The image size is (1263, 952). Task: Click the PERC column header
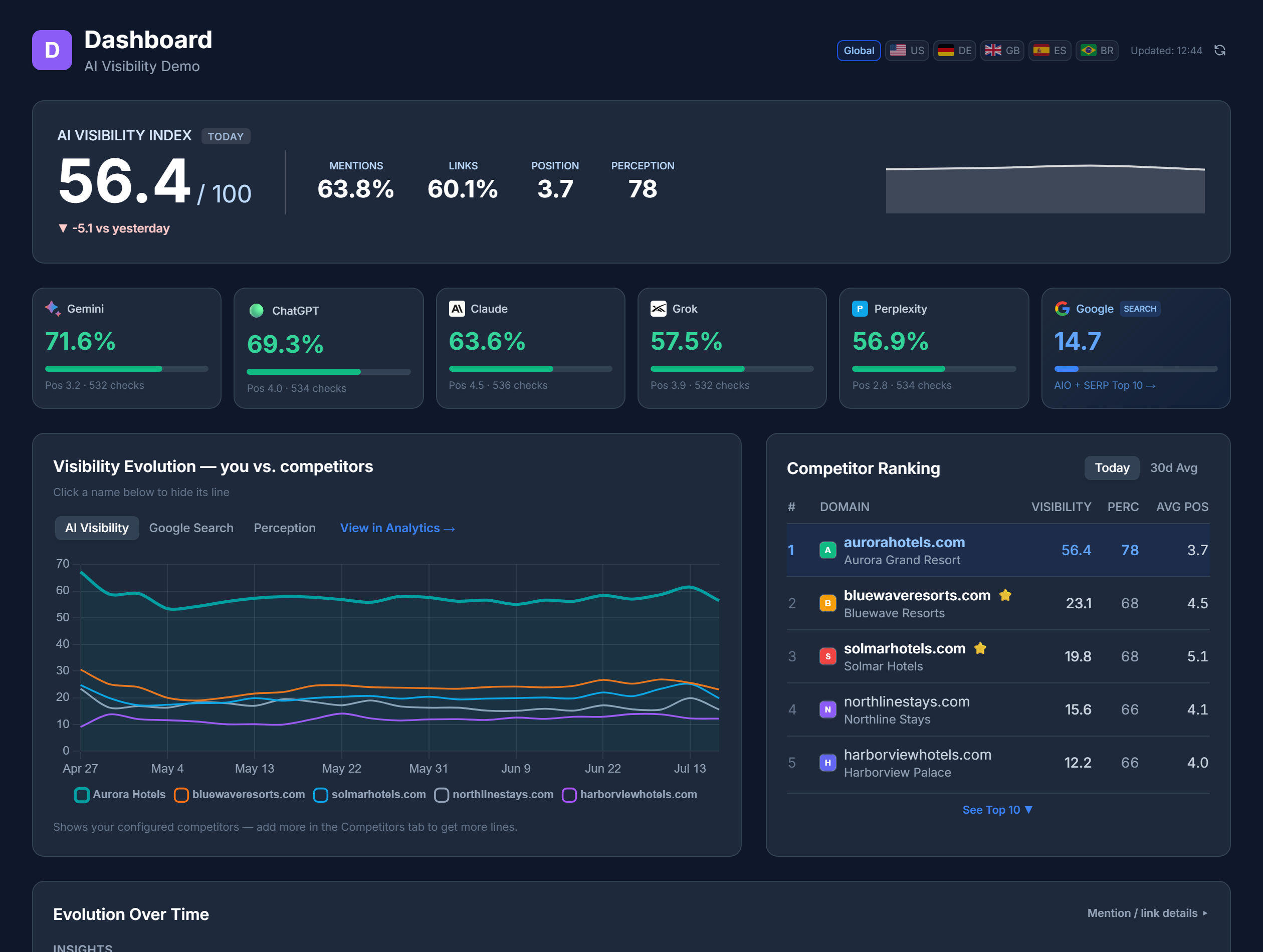(1123, 507)
